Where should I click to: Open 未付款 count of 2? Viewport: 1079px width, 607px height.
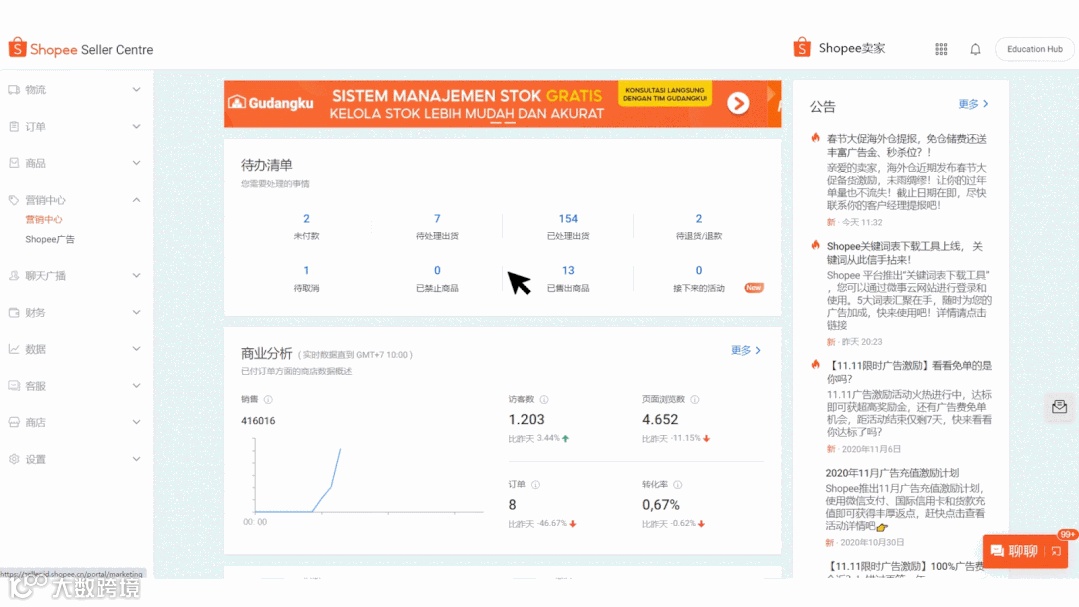306,219
